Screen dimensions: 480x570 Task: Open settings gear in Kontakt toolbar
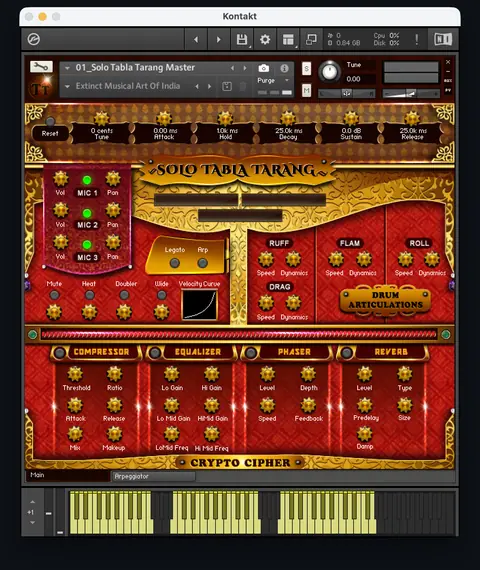265,39
